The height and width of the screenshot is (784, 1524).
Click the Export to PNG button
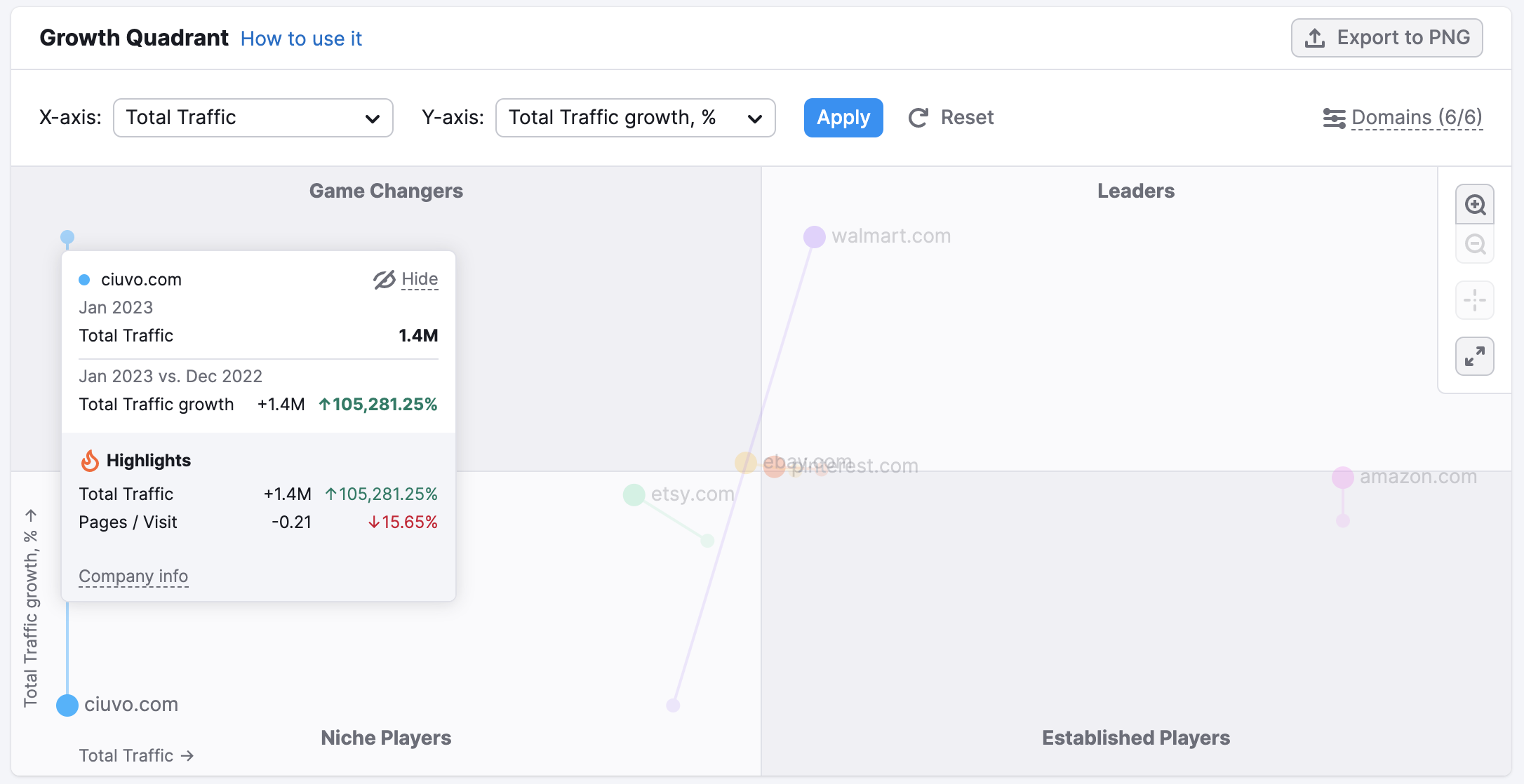[x=1387, y=38]
